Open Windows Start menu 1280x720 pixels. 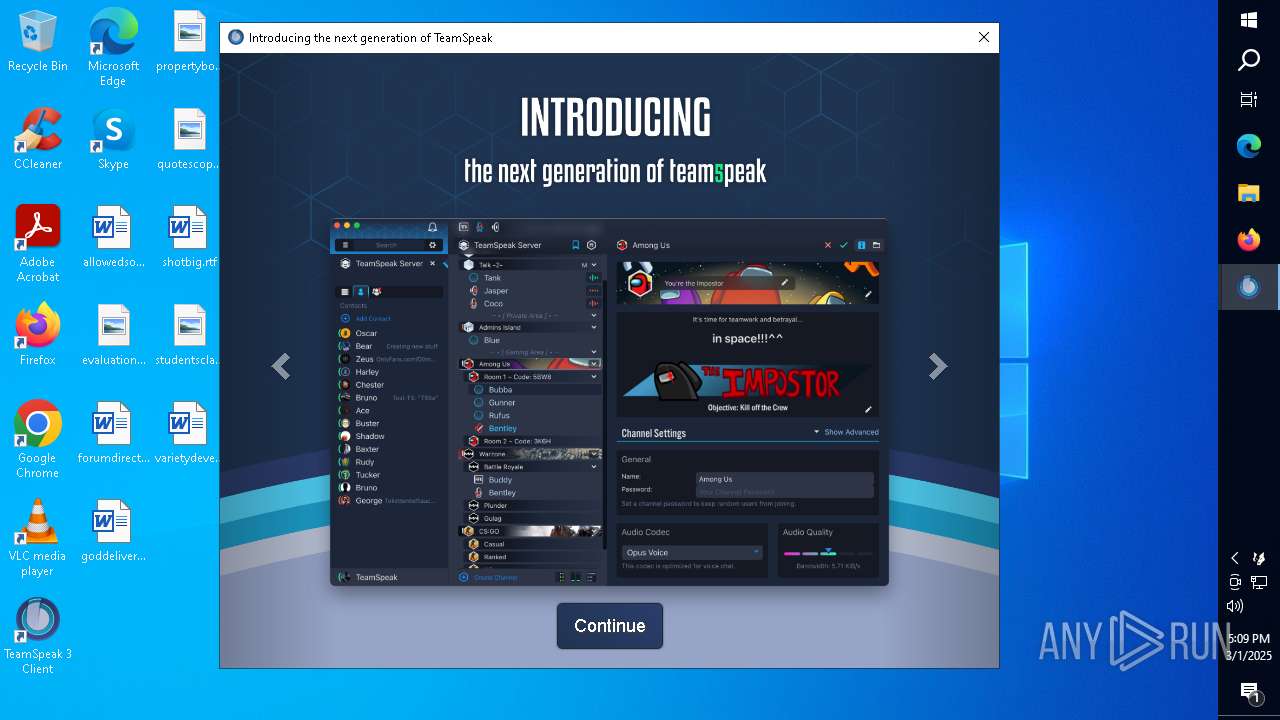(x=1249, y=20)
